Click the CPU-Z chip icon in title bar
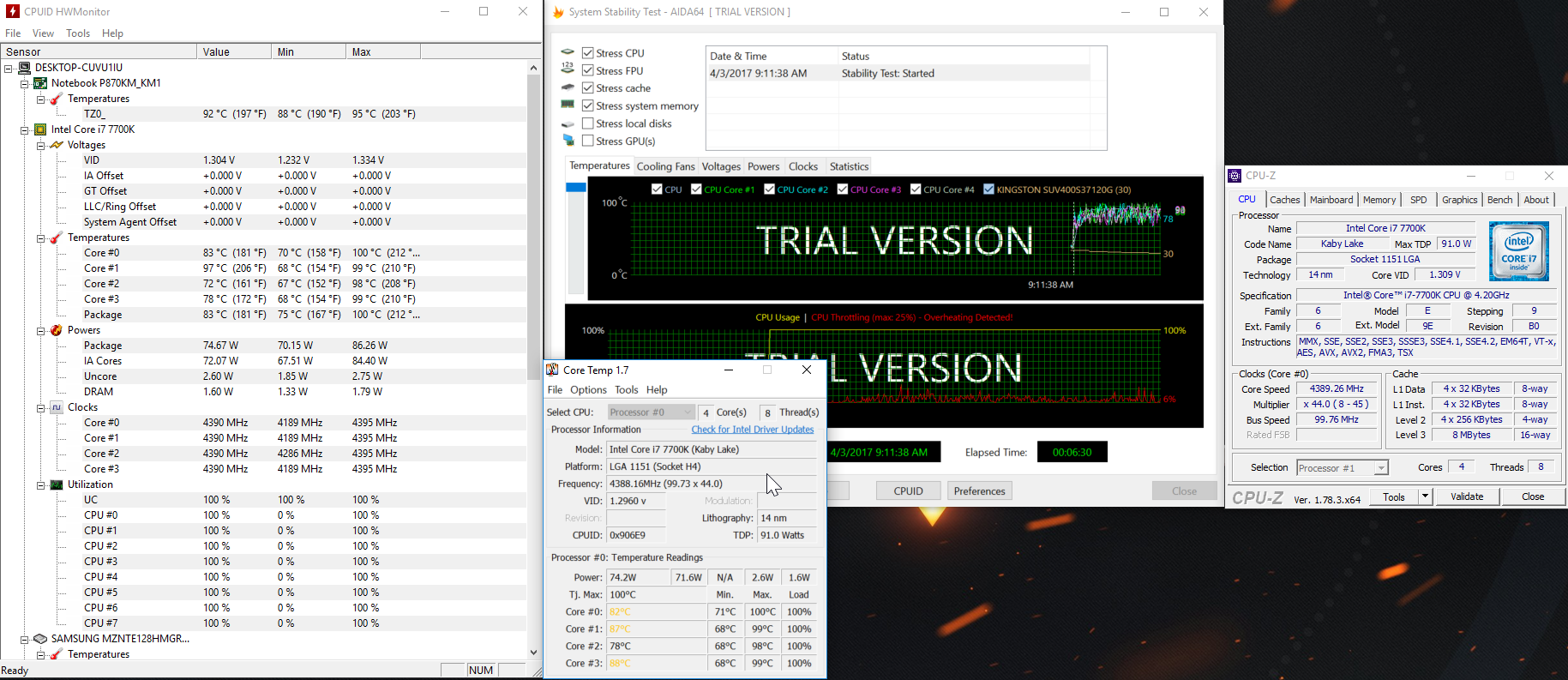This screenshot has height=680, width=1568. coord(1235,176)
